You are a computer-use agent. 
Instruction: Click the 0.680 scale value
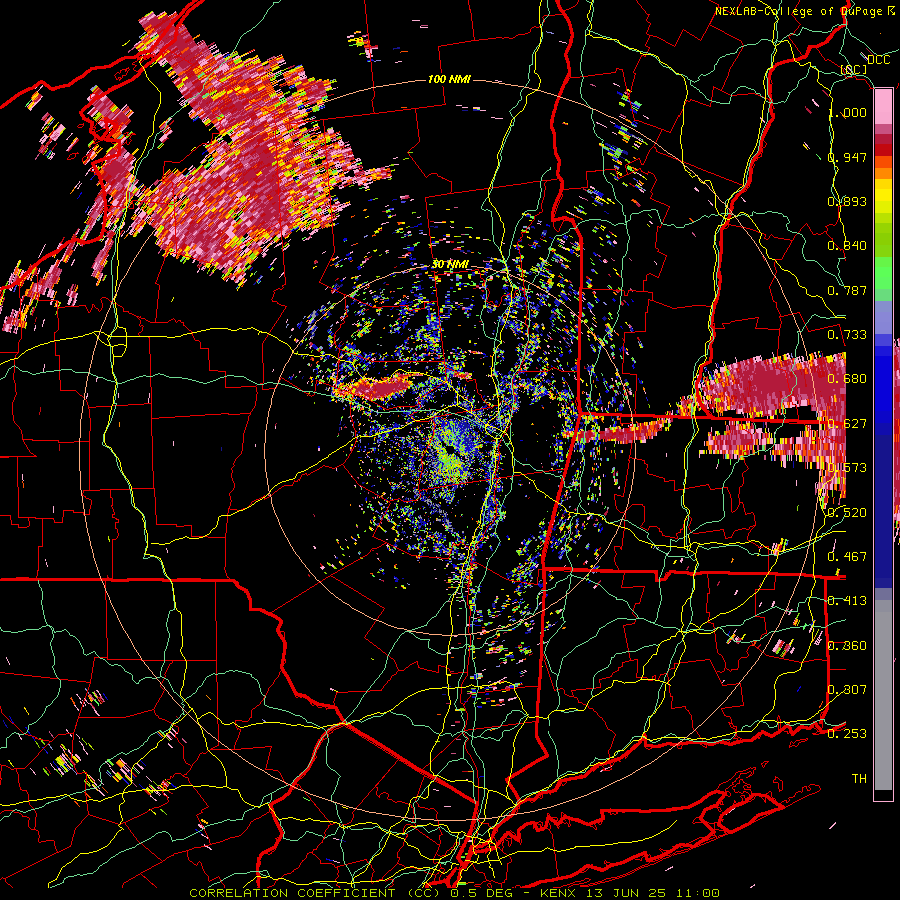(847, 379)
